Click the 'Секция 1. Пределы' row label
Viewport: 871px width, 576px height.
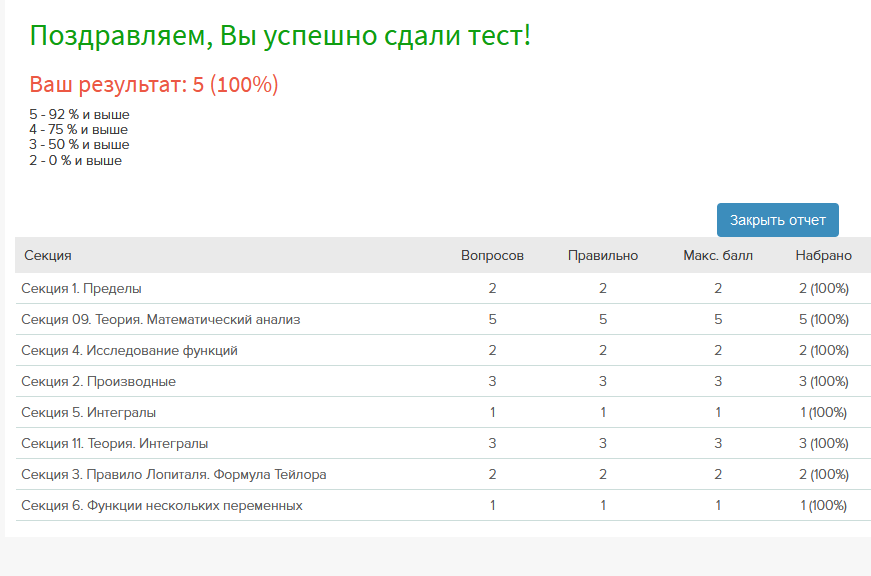coord(81,288)
